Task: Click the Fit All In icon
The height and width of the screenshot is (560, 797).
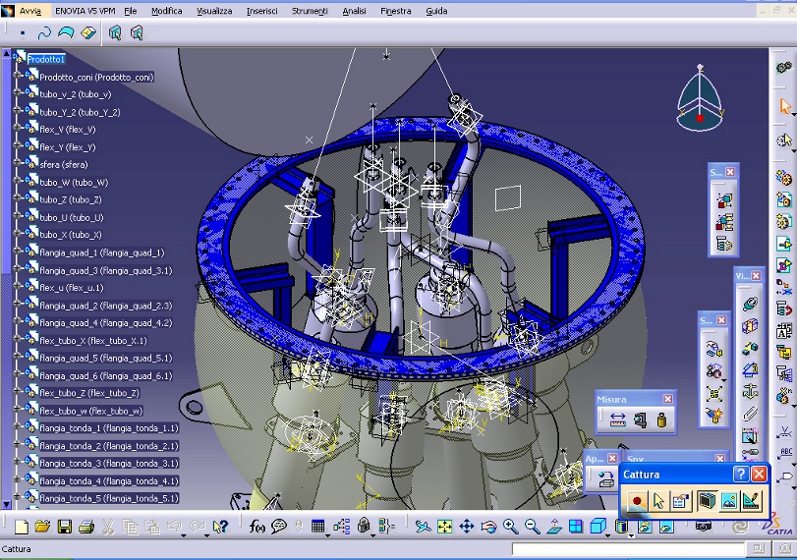Action: click(445, 526)
